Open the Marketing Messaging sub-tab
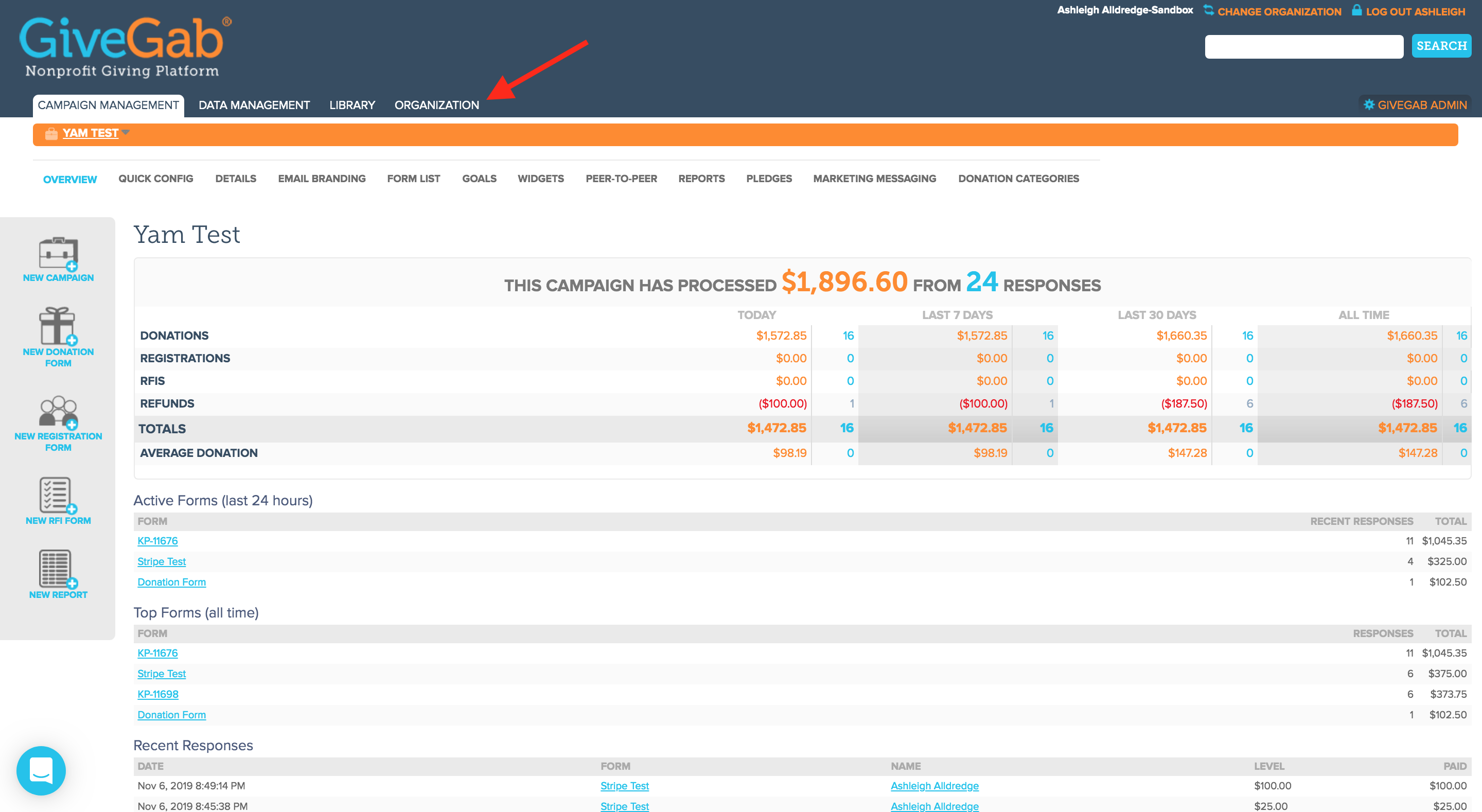Image resolution: width=1482 pixels, height=812 pixels. click(x=874, y=179)
